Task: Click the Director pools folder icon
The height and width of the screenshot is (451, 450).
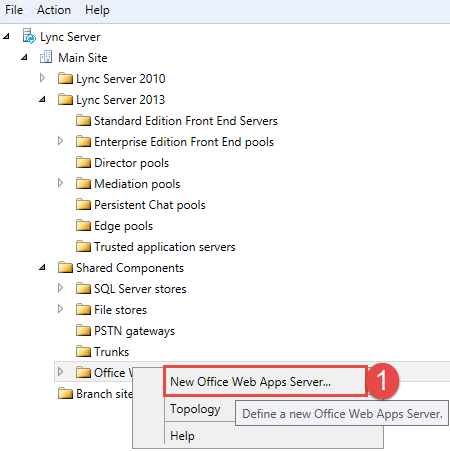Action: click(83, 163)
